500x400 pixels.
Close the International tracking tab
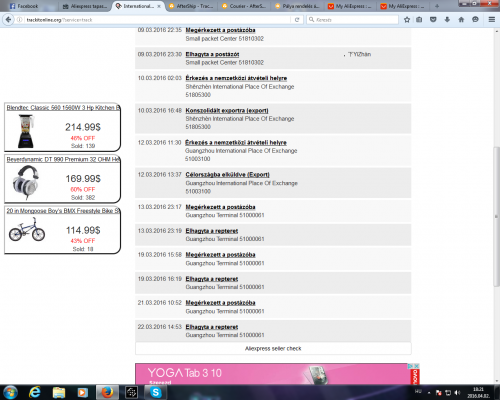click(x=159, y=6)
